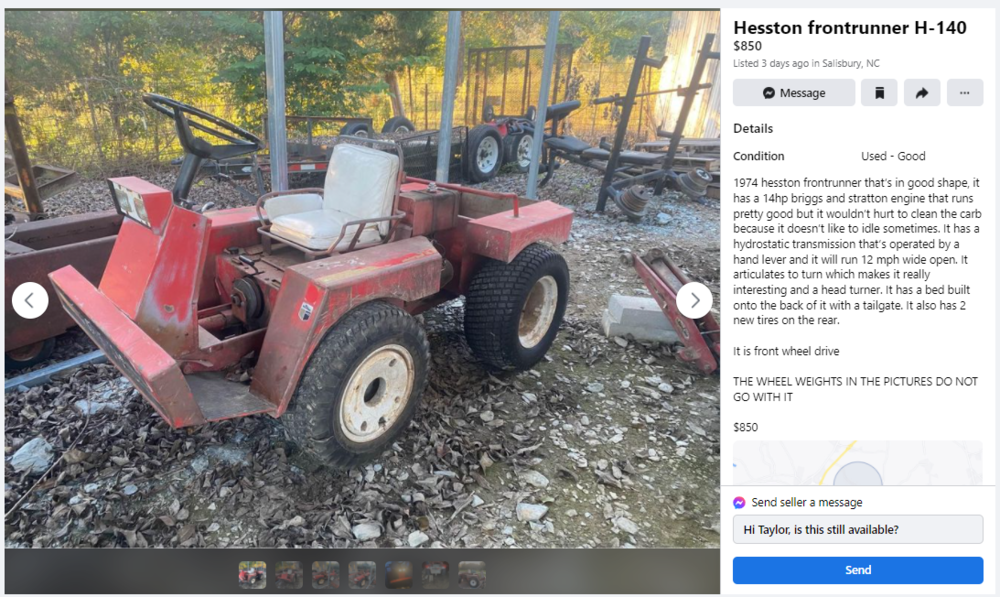Select the second photo thumbnail

pyautogui.click(x=289, y=575)
